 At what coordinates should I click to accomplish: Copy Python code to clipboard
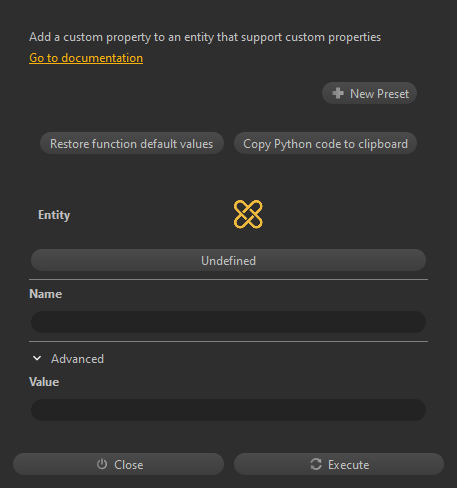(325, 143)
